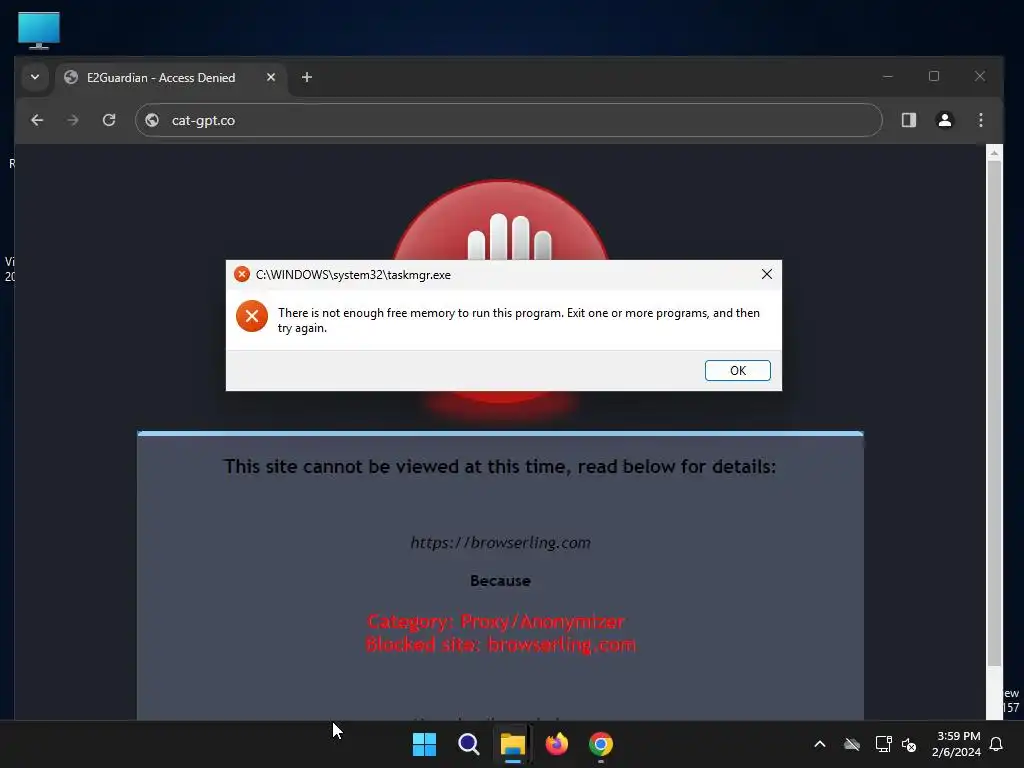Image resolution: width=1024 pixels, height=768 pixels.
Task: Close the E2Guardian - Access Denied tab
Action: point(270,77)
